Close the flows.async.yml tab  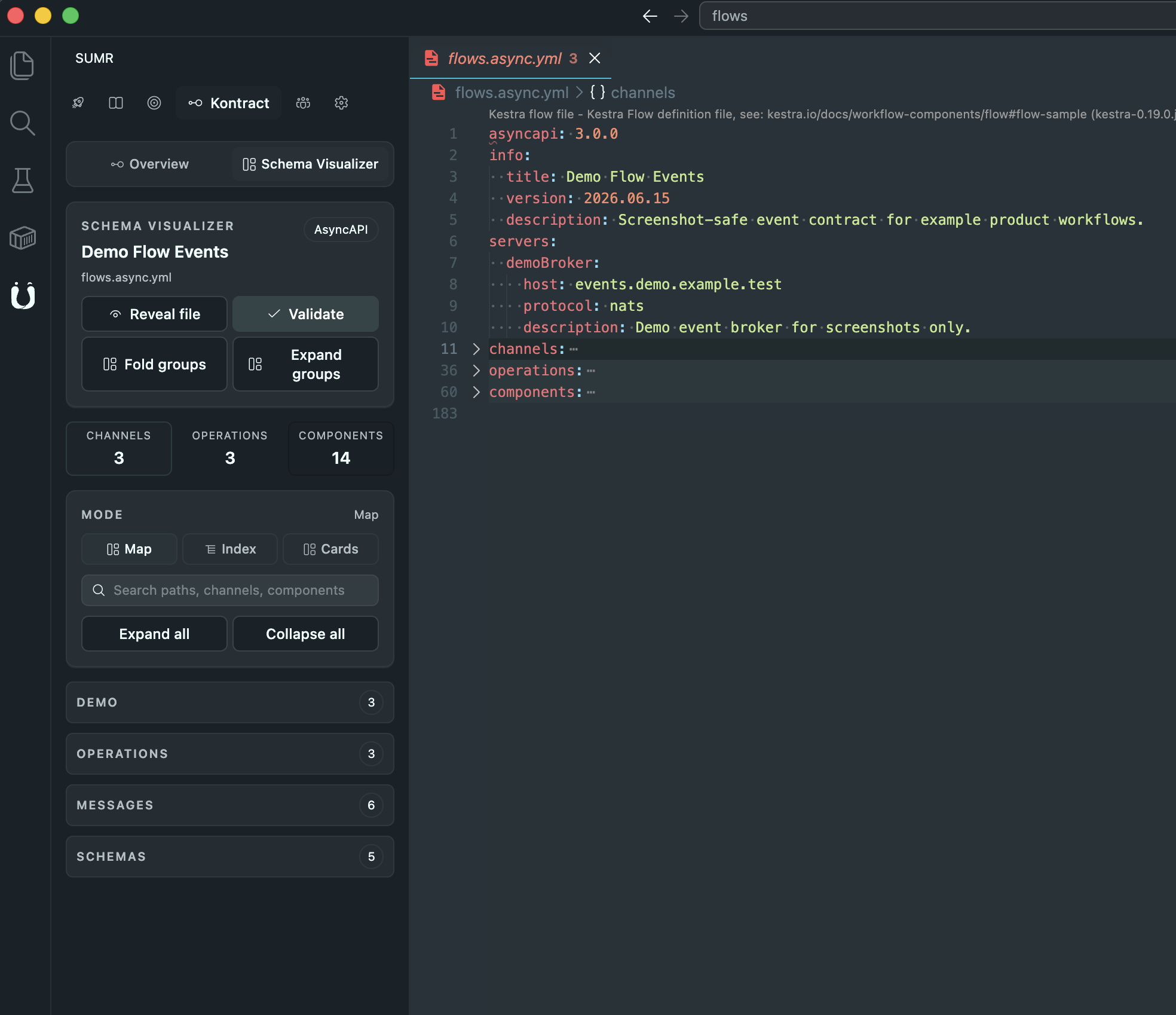595,58
